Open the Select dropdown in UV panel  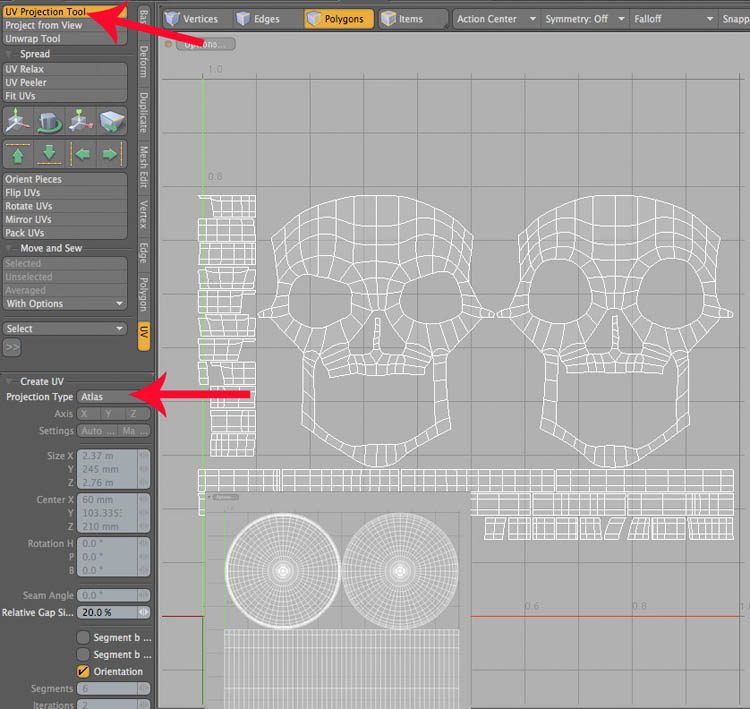(65, 329)
